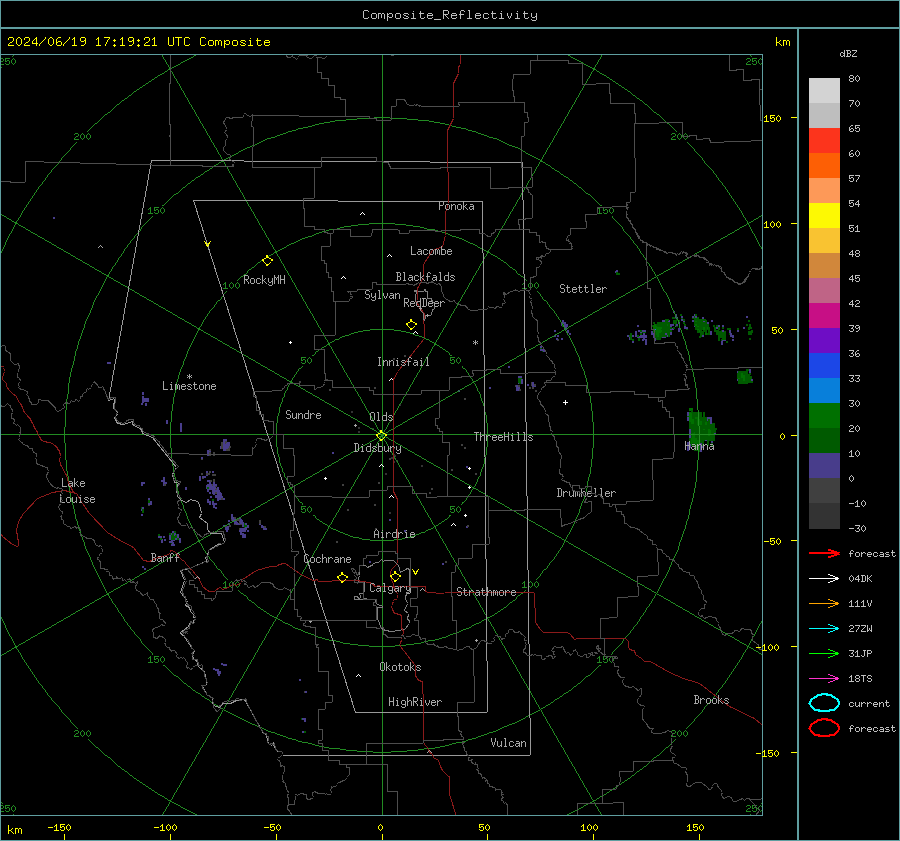Click the white 04DK arrow icon

pos(824,578)
